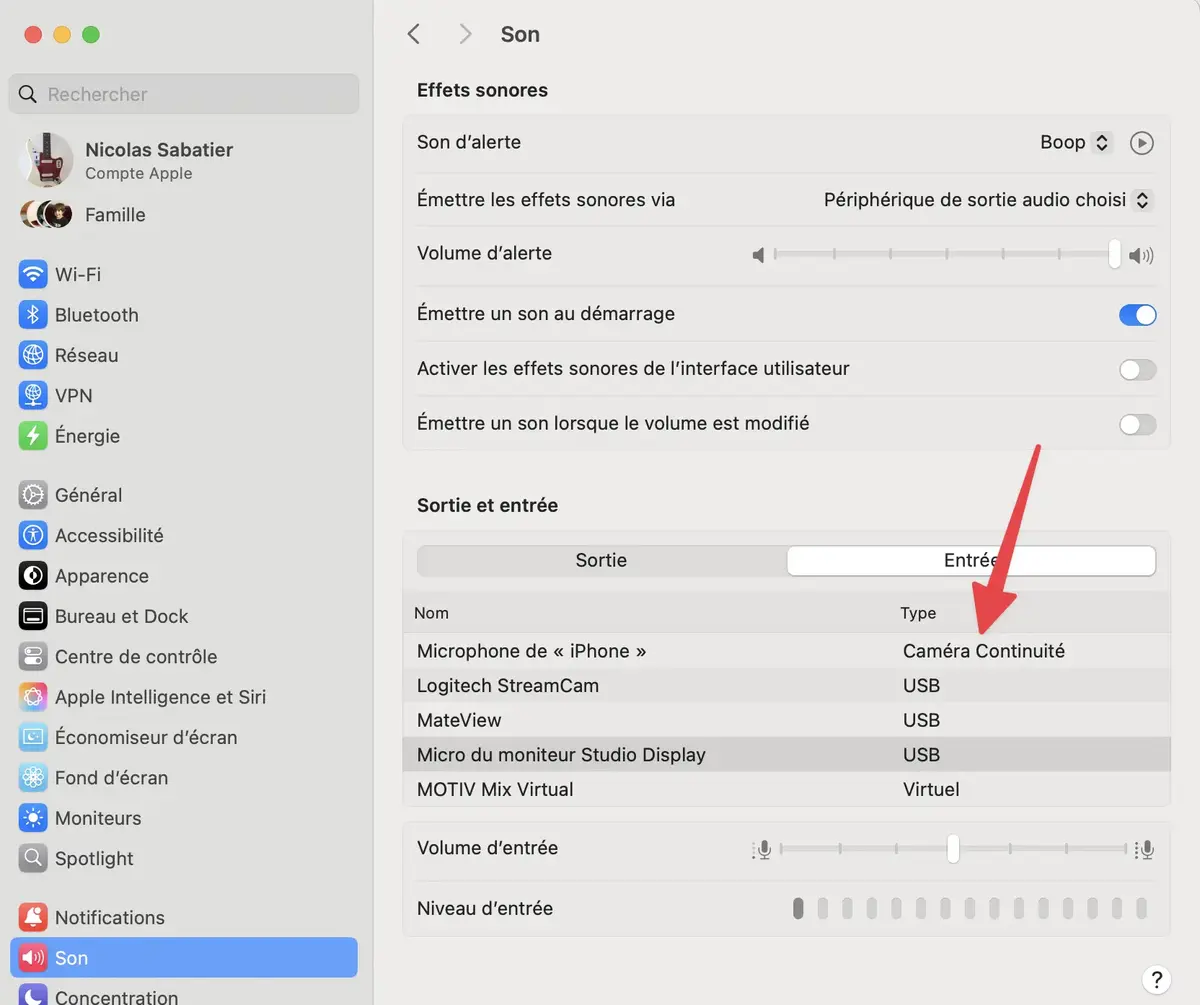Open the Moniteurs settings pane
Viewport: 1200px width, 1005px height.
[100, 817]
